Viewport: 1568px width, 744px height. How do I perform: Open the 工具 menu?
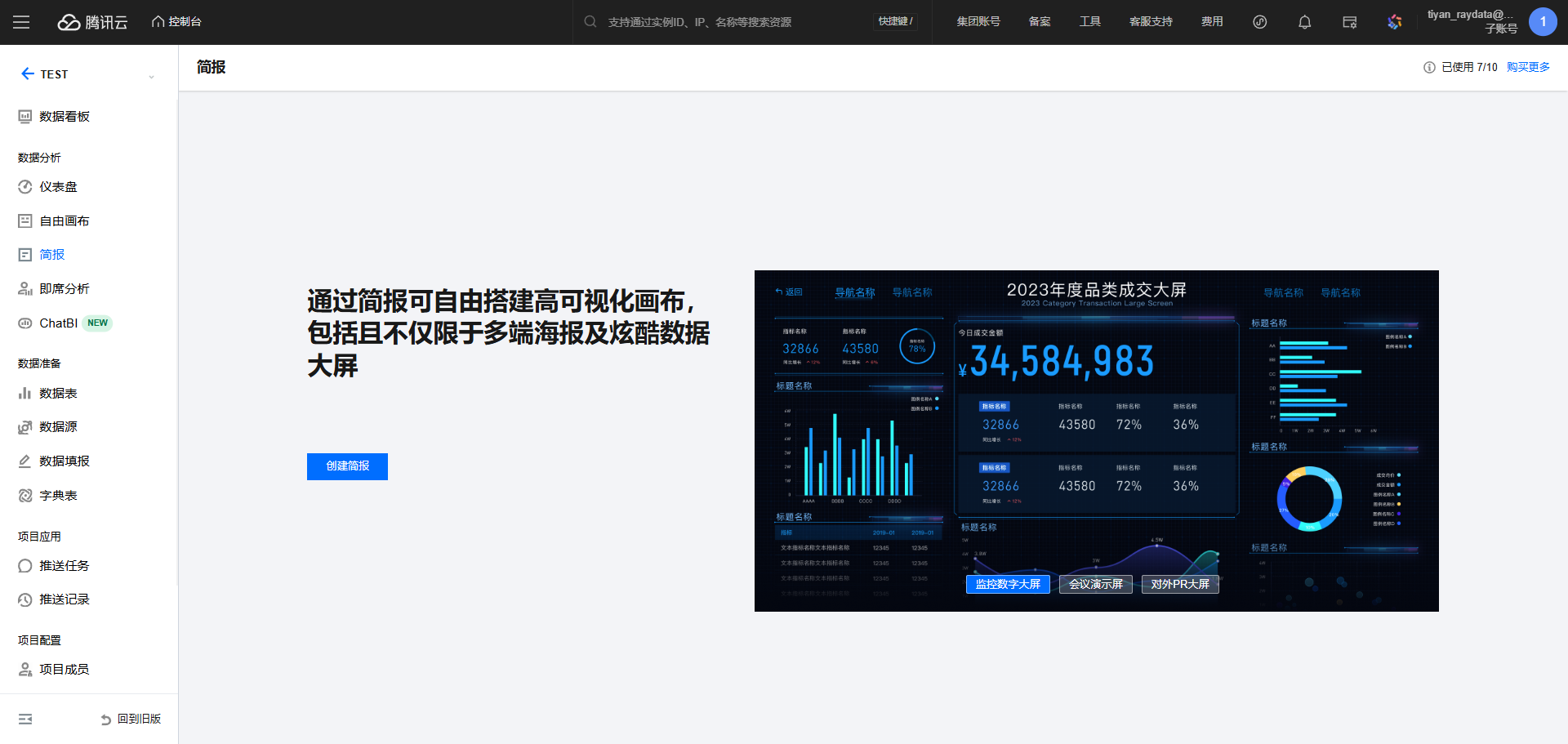[1089, 22]
